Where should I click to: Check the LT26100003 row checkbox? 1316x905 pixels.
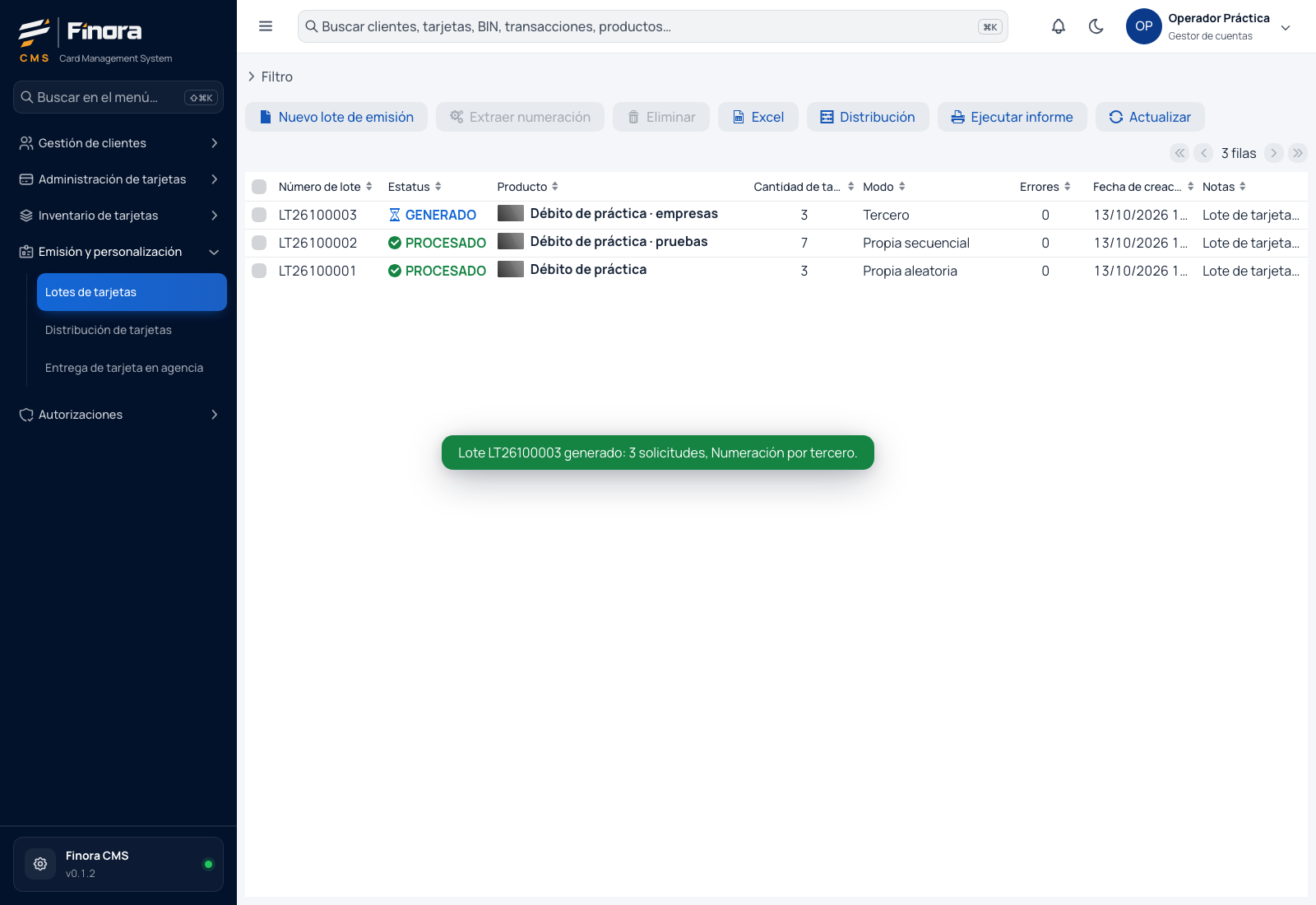click(259, 215)
